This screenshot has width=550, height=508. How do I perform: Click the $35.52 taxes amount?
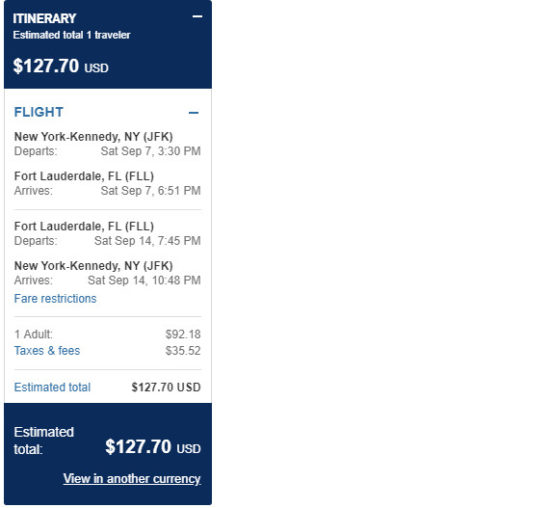pyautogui.click(x=183, y=350)
